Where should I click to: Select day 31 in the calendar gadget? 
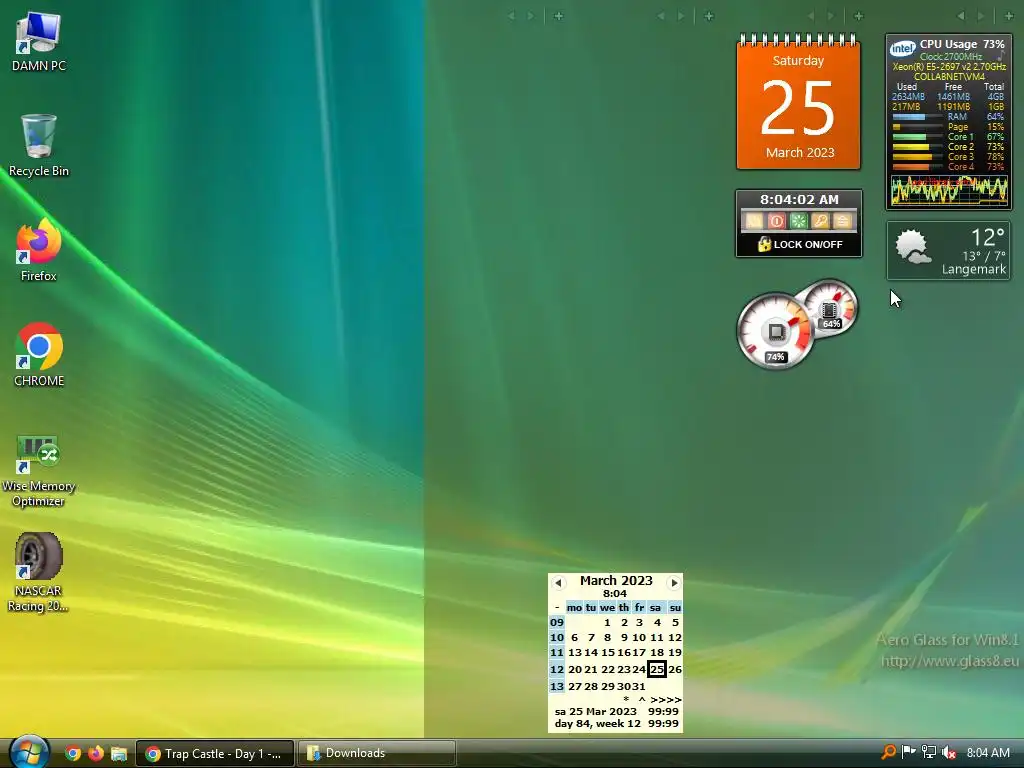[x=639, y=686]
